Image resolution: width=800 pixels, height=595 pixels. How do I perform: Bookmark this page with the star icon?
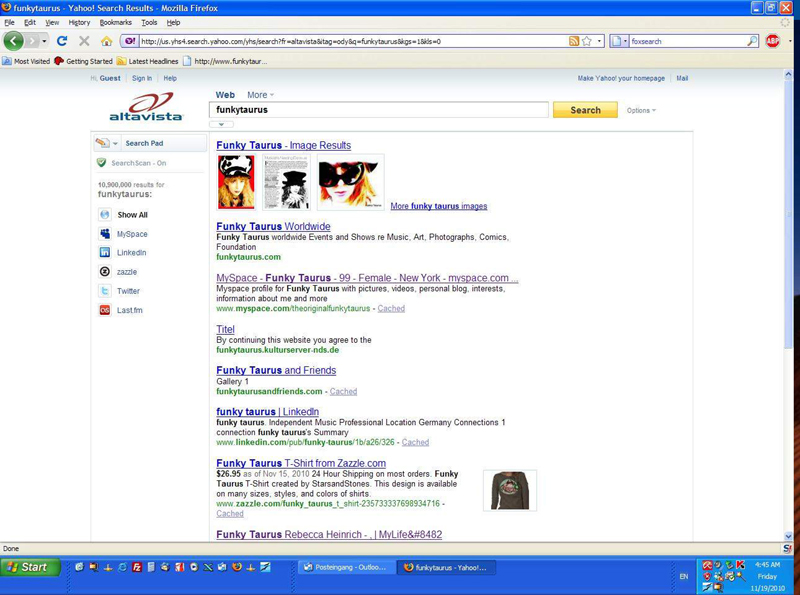click(x=587, y=41)
